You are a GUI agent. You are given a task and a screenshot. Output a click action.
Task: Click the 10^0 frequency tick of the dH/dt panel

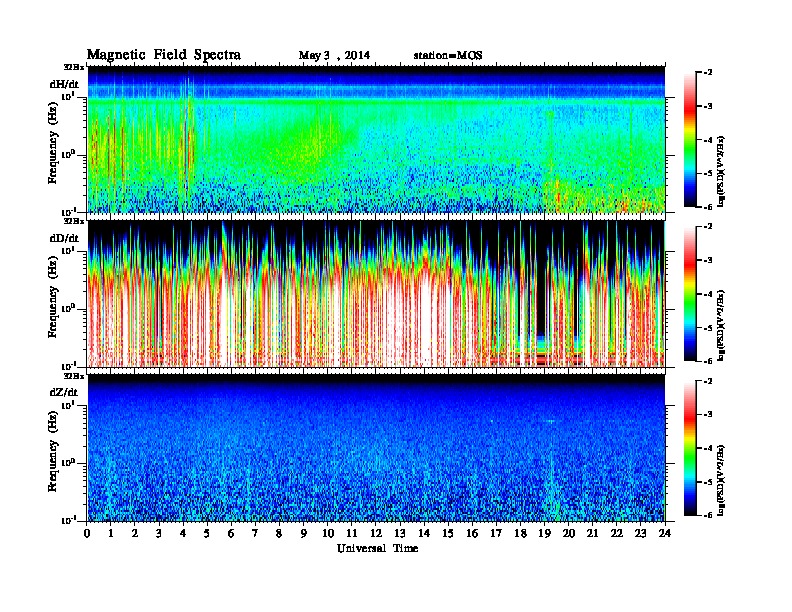[69, 154]
